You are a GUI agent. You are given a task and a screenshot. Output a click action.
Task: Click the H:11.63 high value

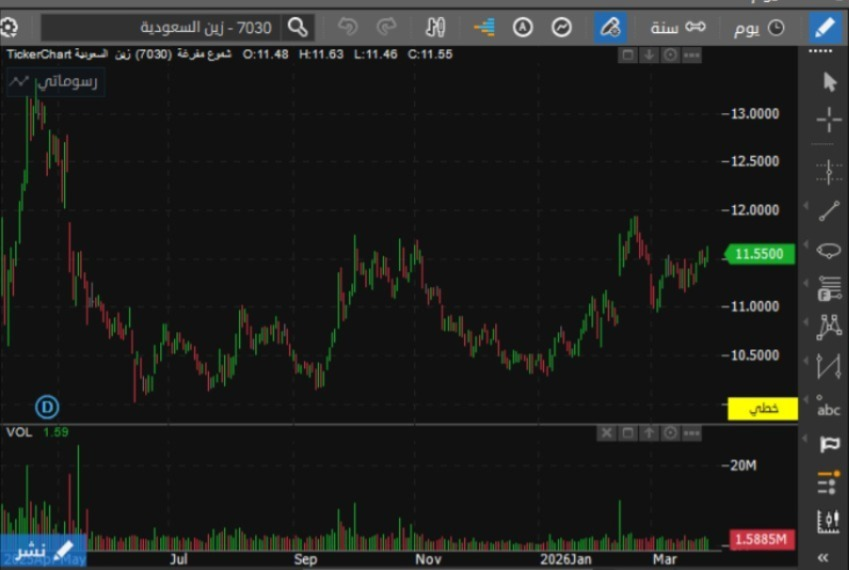click(x=321, y=54)
